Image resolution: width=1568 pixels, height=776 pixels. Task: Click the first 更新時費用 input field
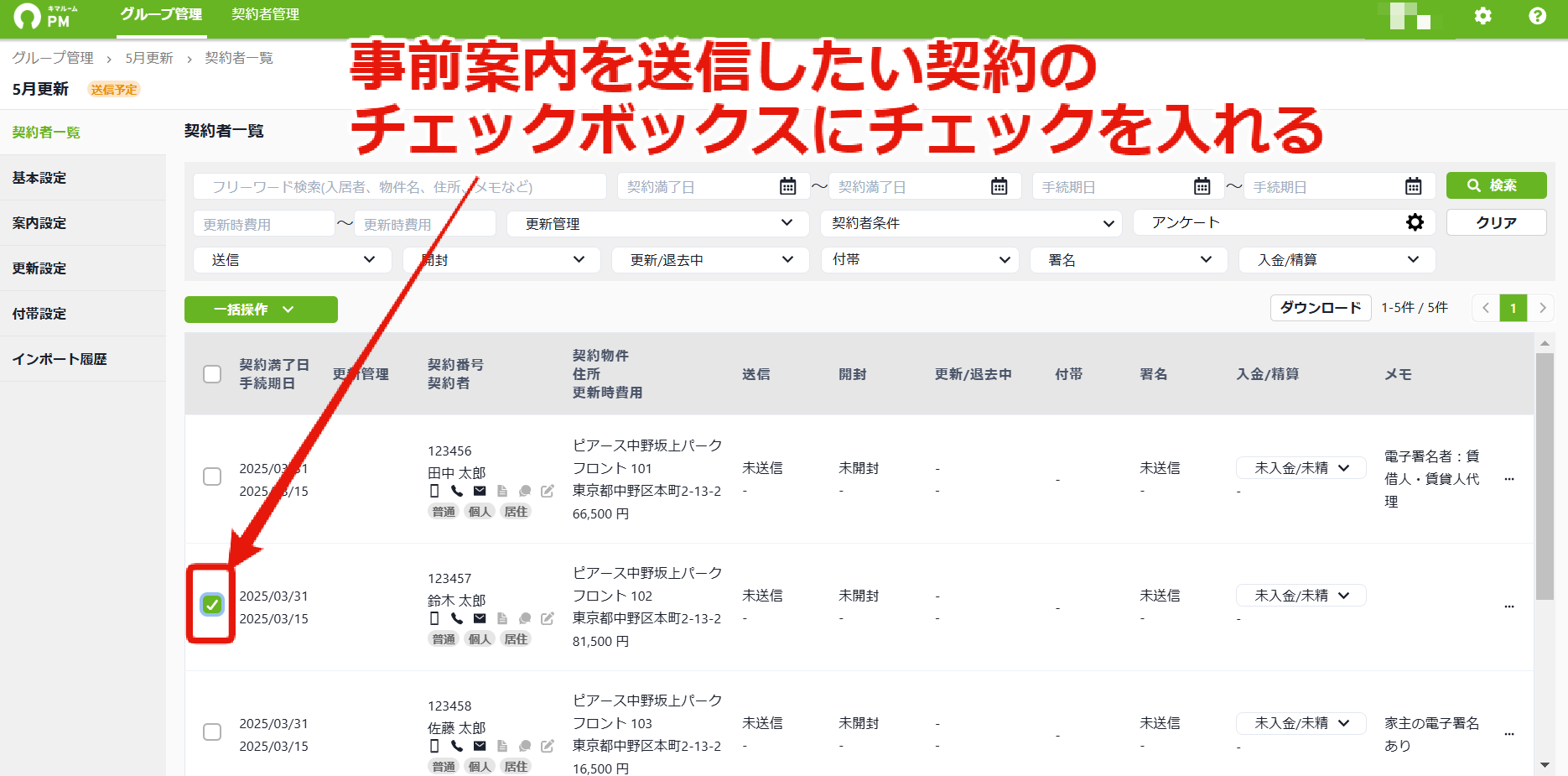(264, 224)
